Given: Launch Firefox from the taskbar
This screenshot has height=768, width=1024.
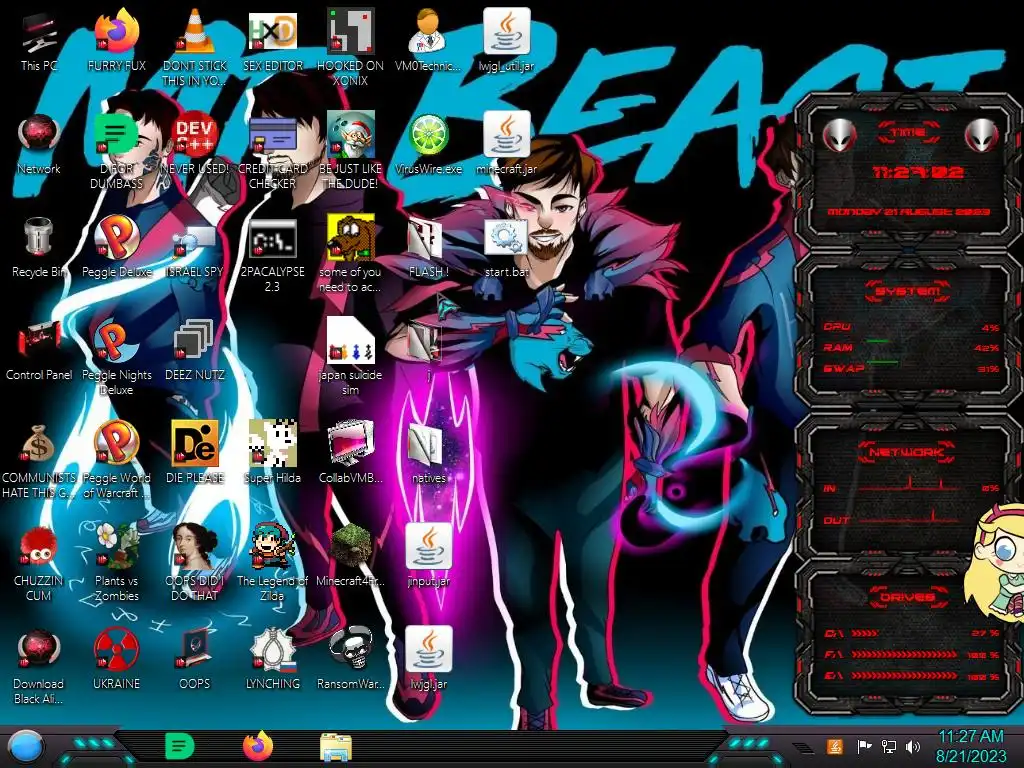Looking at the screenshot, I should pyautogui.click(x=258, y=746).
